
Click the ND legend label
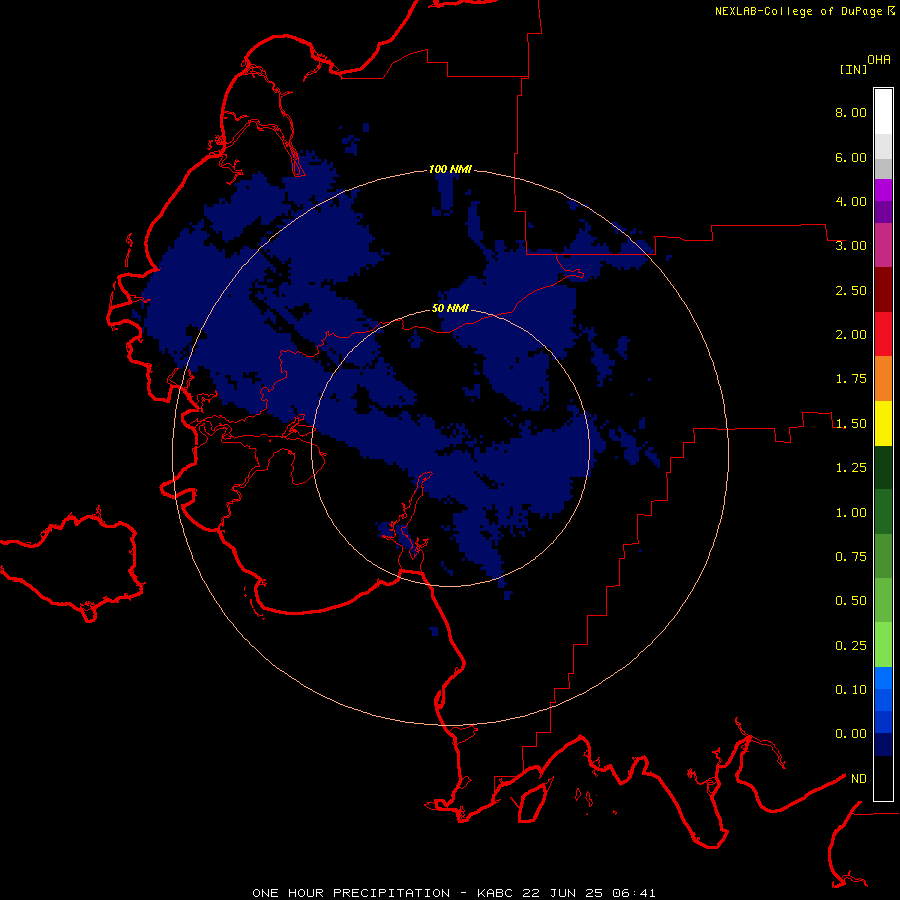[859, 779]
